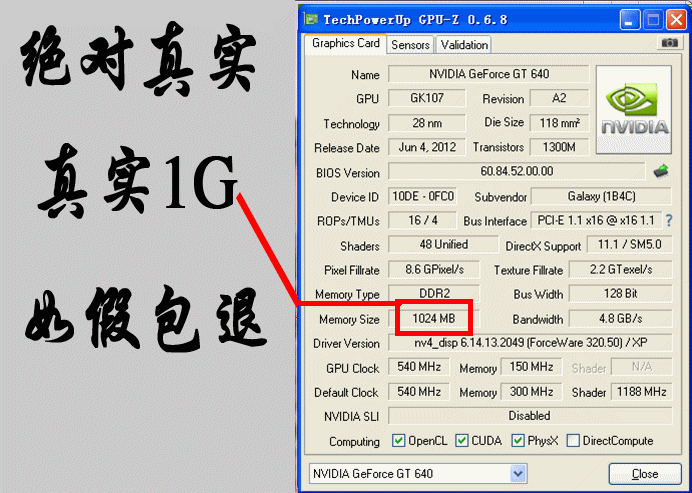
Task: Click the TechPowerUp GPU-Z 0.6.8 title
Action: tap(415, 20)
